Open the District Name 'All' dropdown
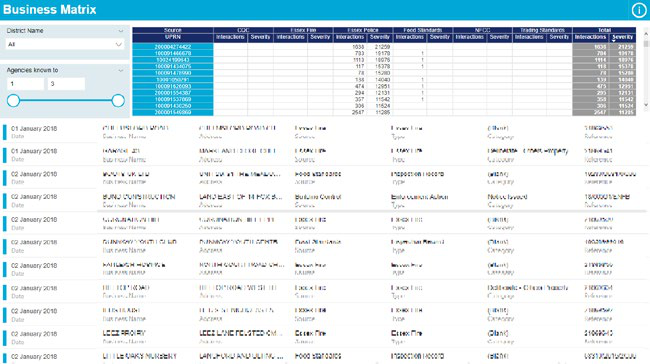650x364 pixels. 65,44
